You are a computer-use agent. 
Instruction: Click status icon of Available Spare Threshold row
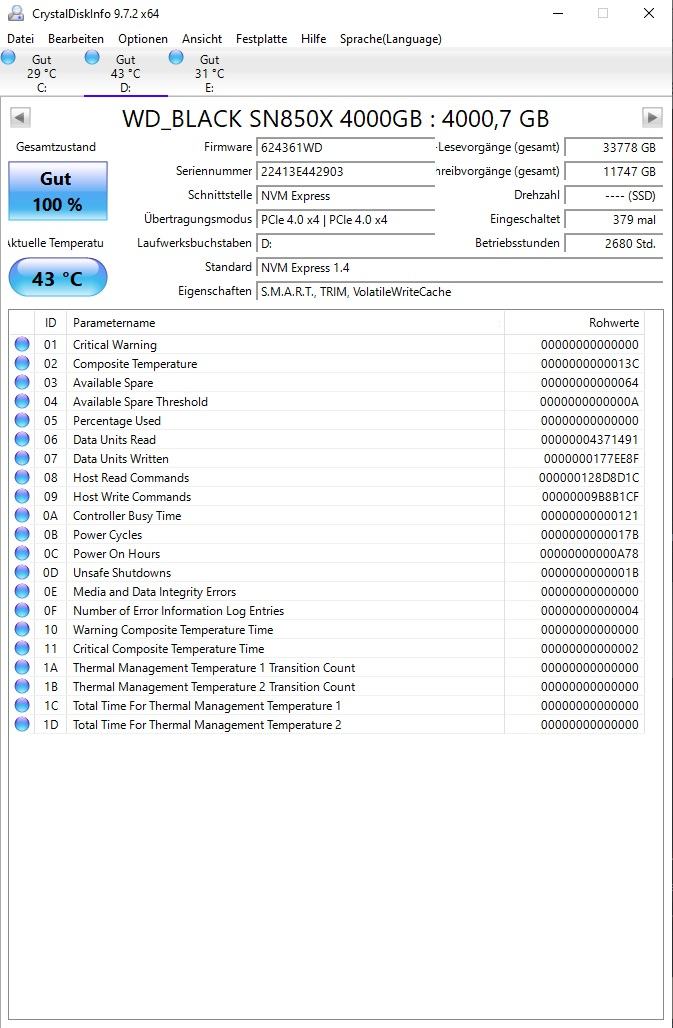[x=22, y=401]
